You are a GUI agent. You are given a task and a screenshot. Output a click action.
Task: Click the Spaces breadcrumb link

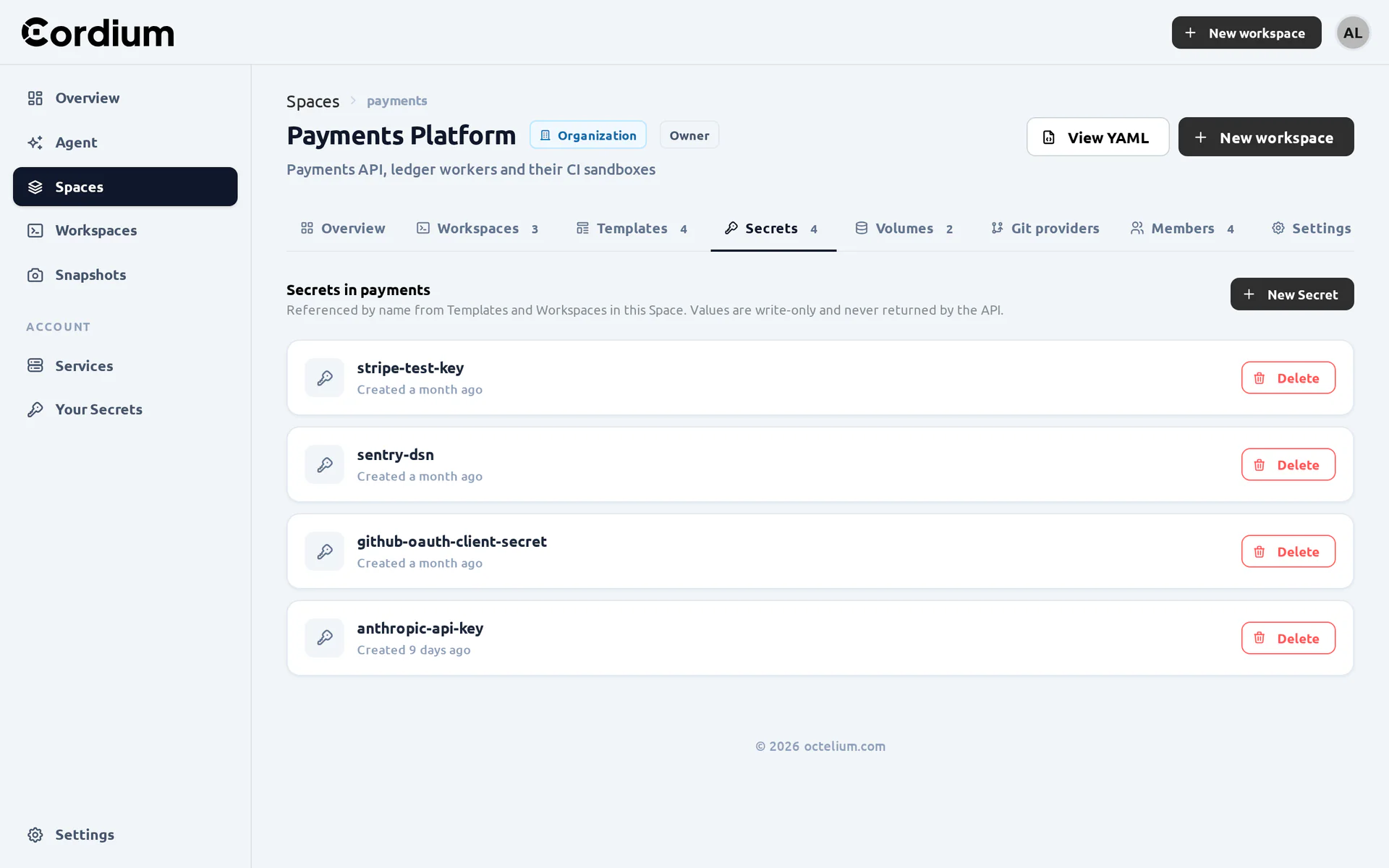[313, 101]
